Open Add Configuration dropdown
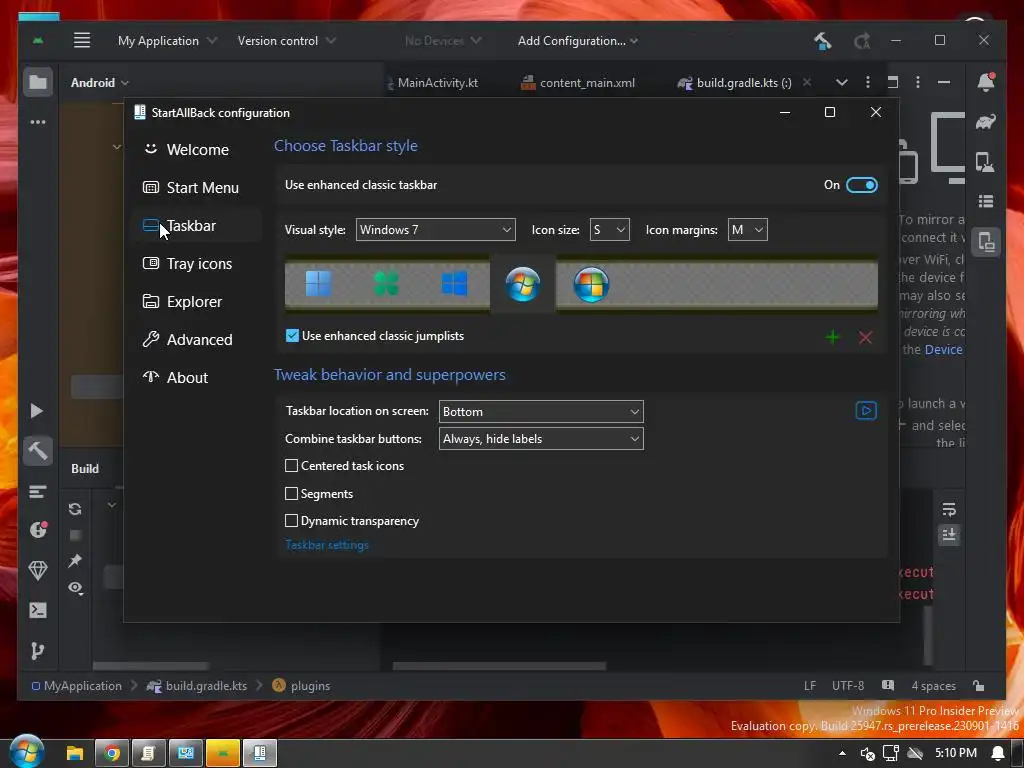 (x=578, y=40)
